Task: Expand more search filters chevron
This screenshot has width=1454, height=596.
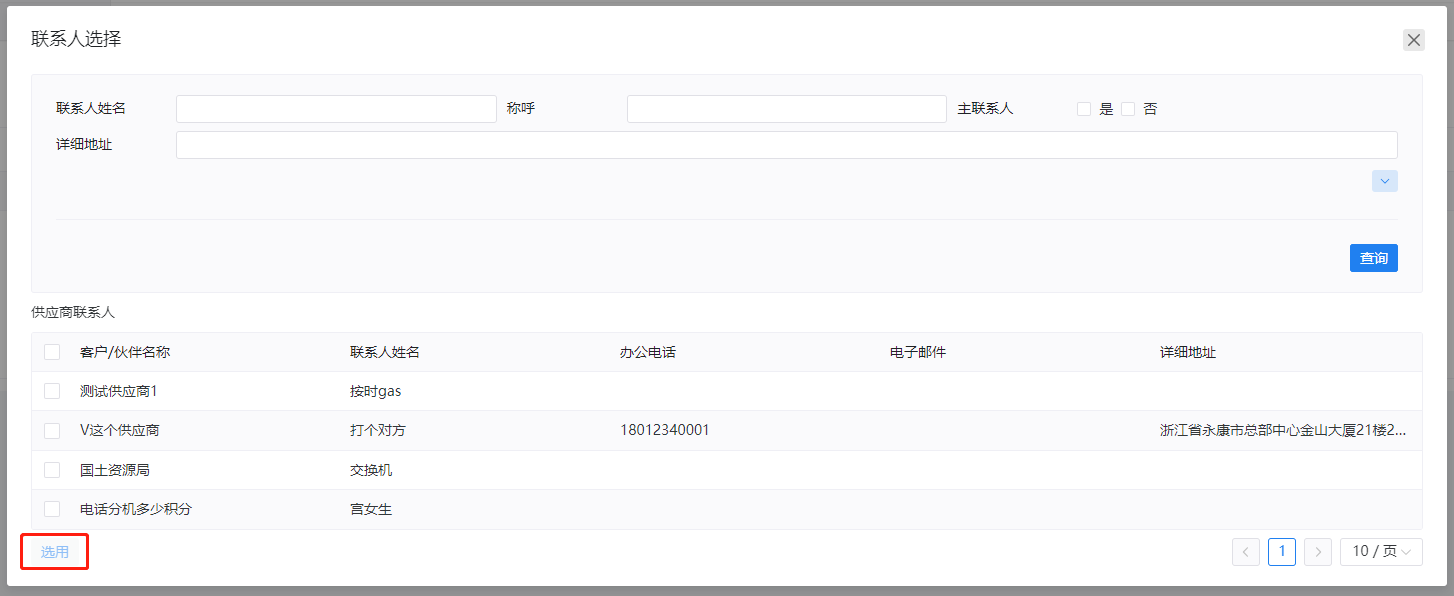Action: pos(1385,181)
